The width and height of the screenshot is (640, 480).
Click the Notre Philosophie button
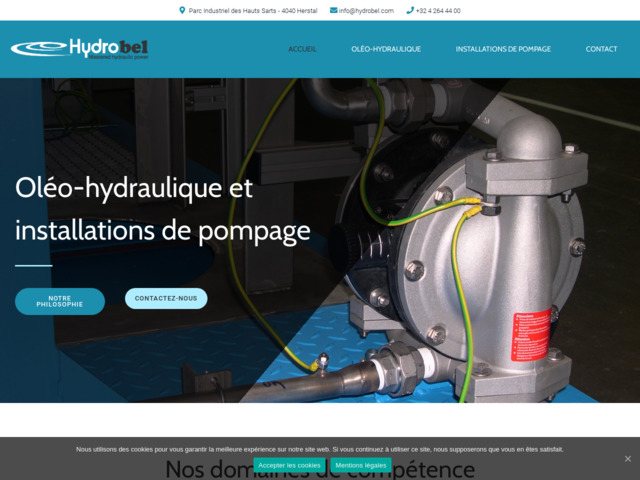pyautogui.click(x=60, y=301)
